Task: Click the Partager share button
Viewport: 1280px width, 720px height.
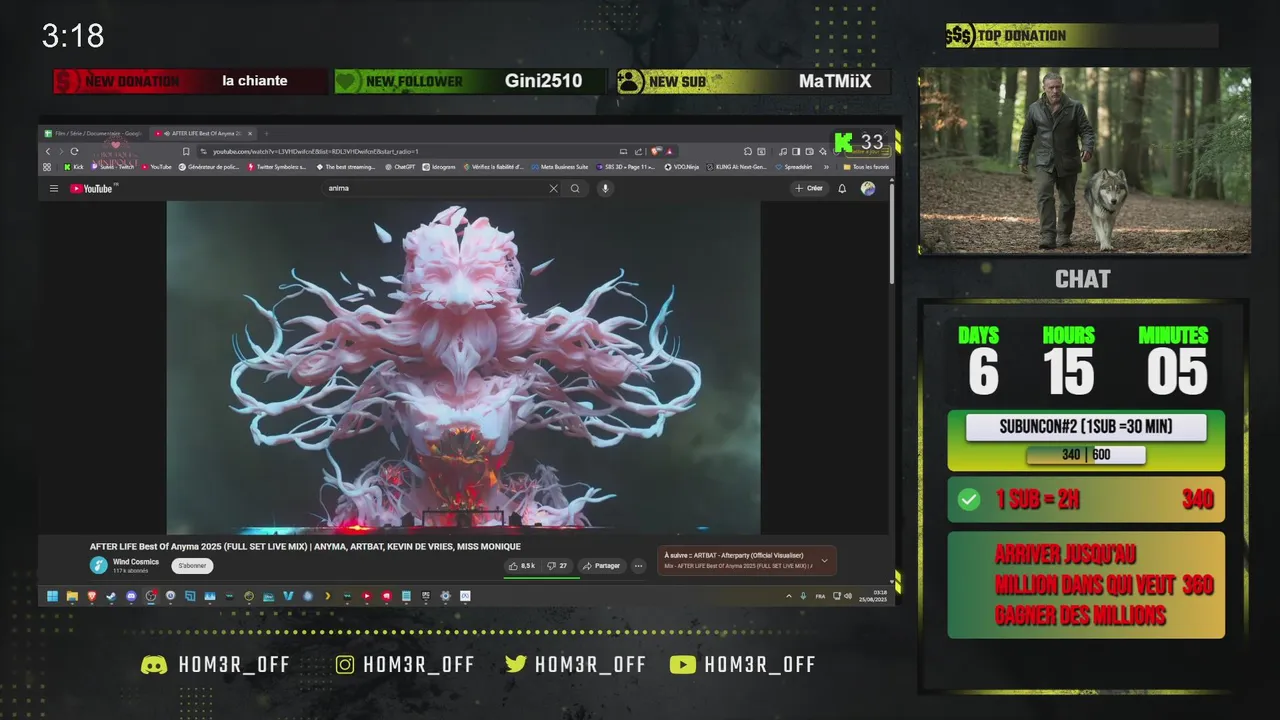Action: coord(601,566)
